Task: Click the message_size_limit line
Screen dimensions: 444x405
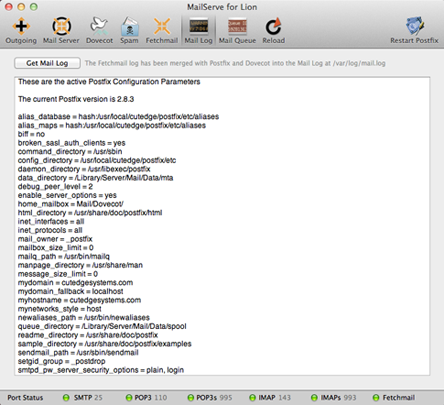Action: click(58, 274)
